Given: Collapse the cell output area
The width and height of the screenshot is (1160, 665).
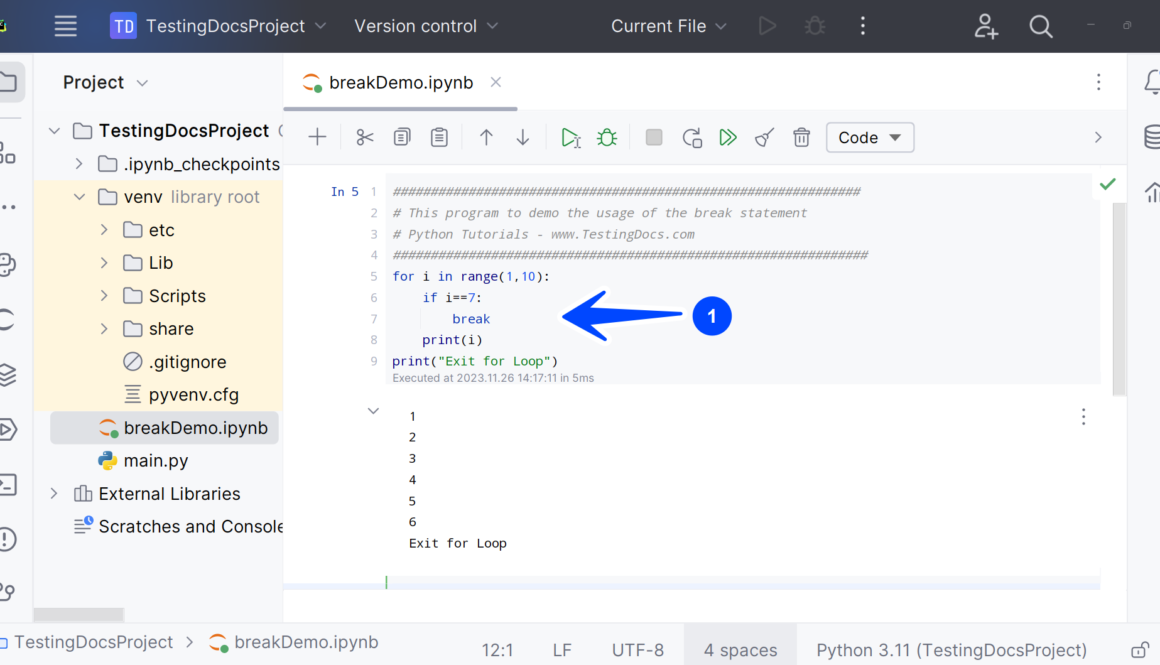Looking at the screenshot, I should click(x=373, y=411).
